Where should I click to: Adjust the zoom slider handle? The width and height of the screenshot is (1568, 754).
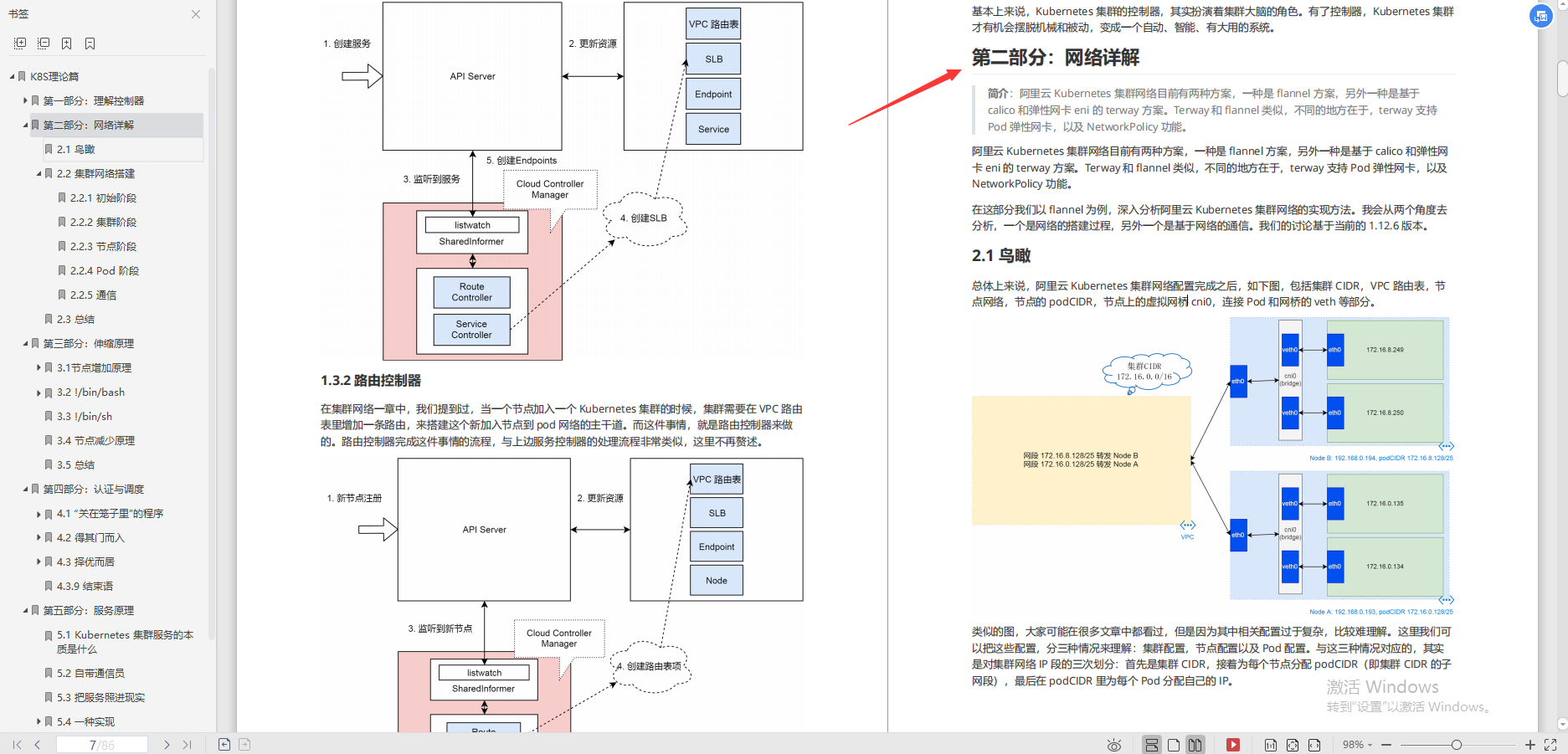(1457, 745)
